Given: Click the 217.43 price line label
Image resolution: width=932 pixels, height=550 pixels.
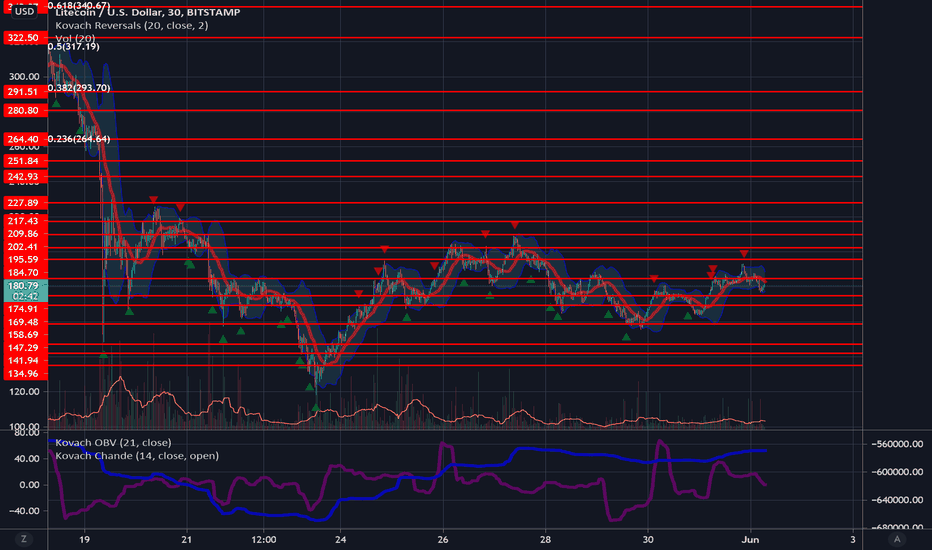Looking at the screenshot, I should [25, 221].
